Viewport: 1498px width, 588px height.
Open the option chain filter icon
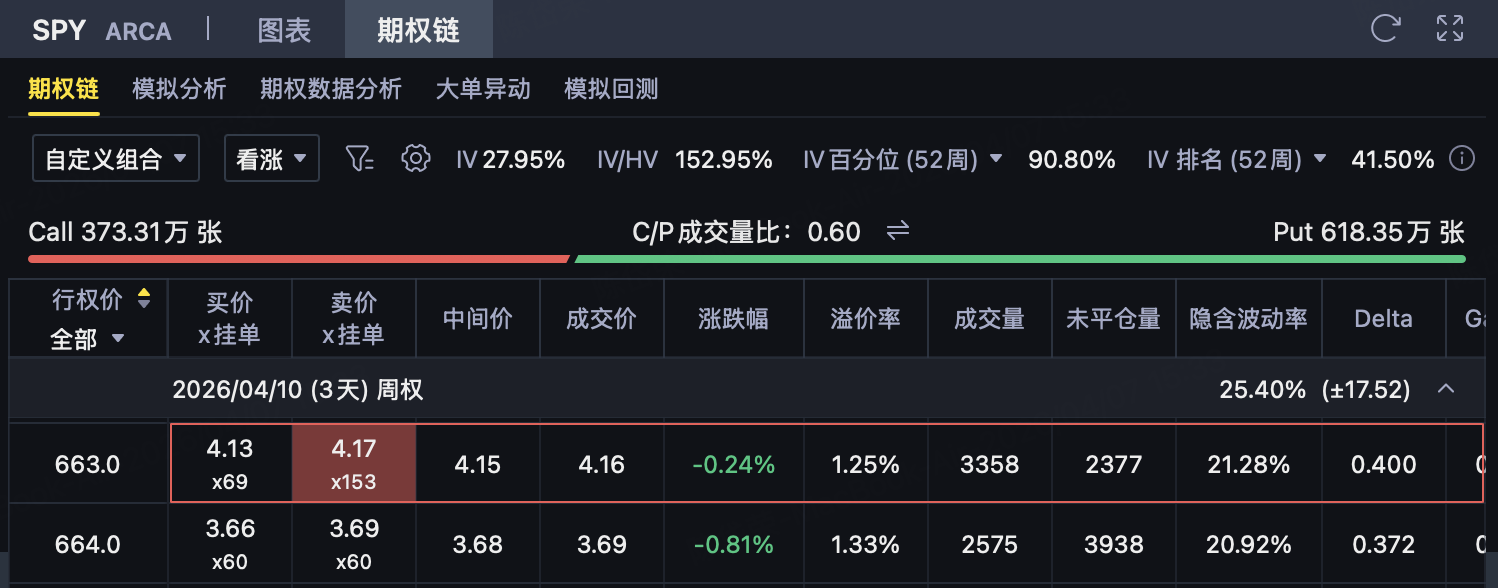click(359, 158)
